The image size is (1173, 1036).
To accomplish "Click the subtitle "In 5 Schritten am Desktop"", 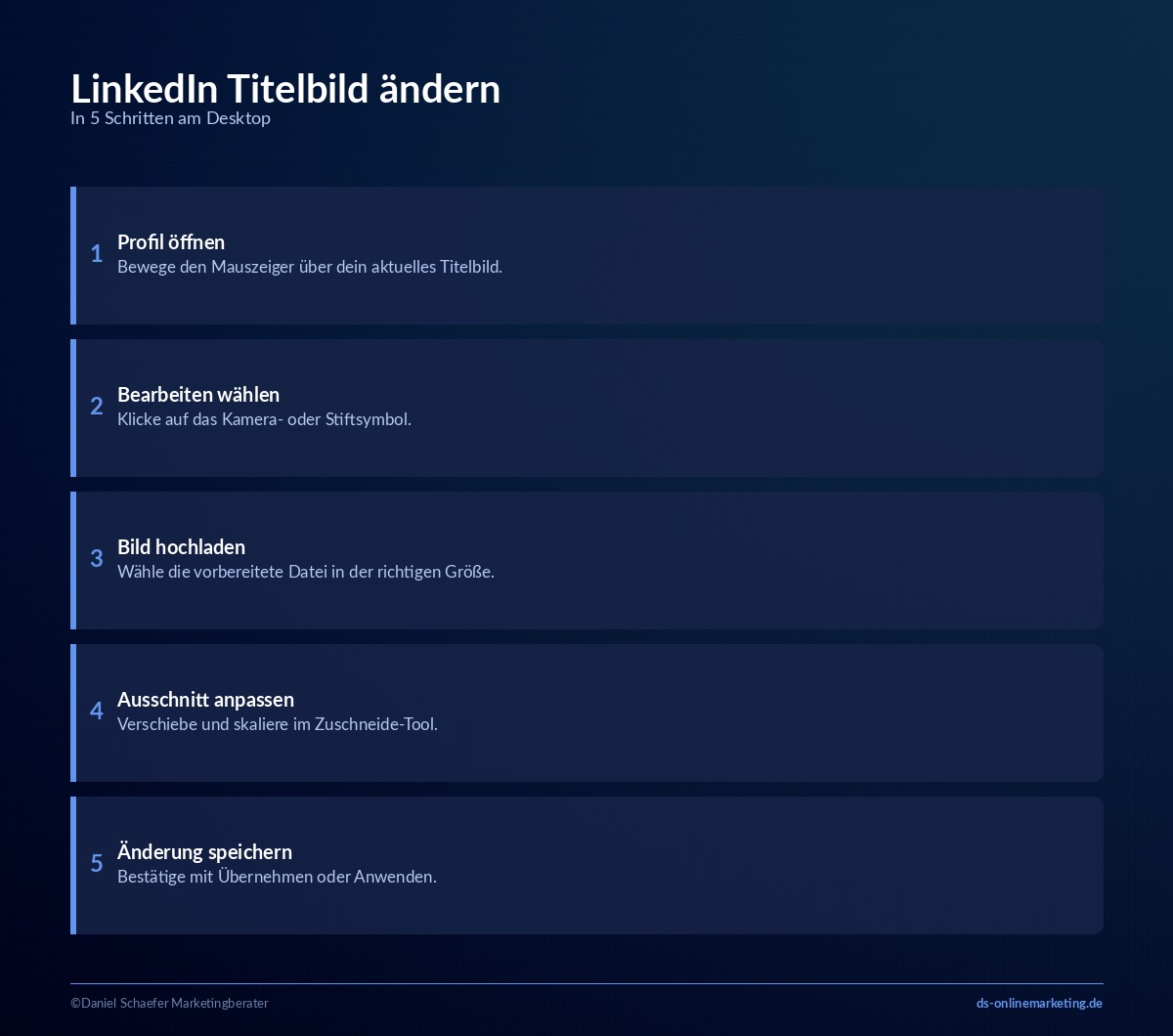I will tap(170, 118).
